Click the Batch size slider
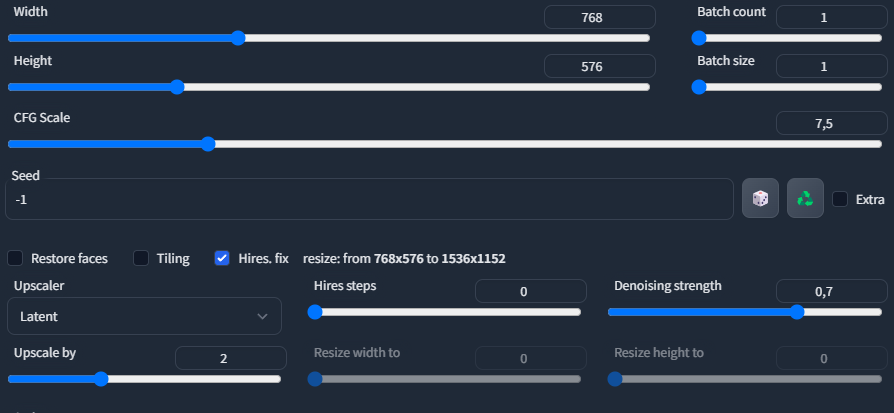894x413 pixels. tap(787, 87)
